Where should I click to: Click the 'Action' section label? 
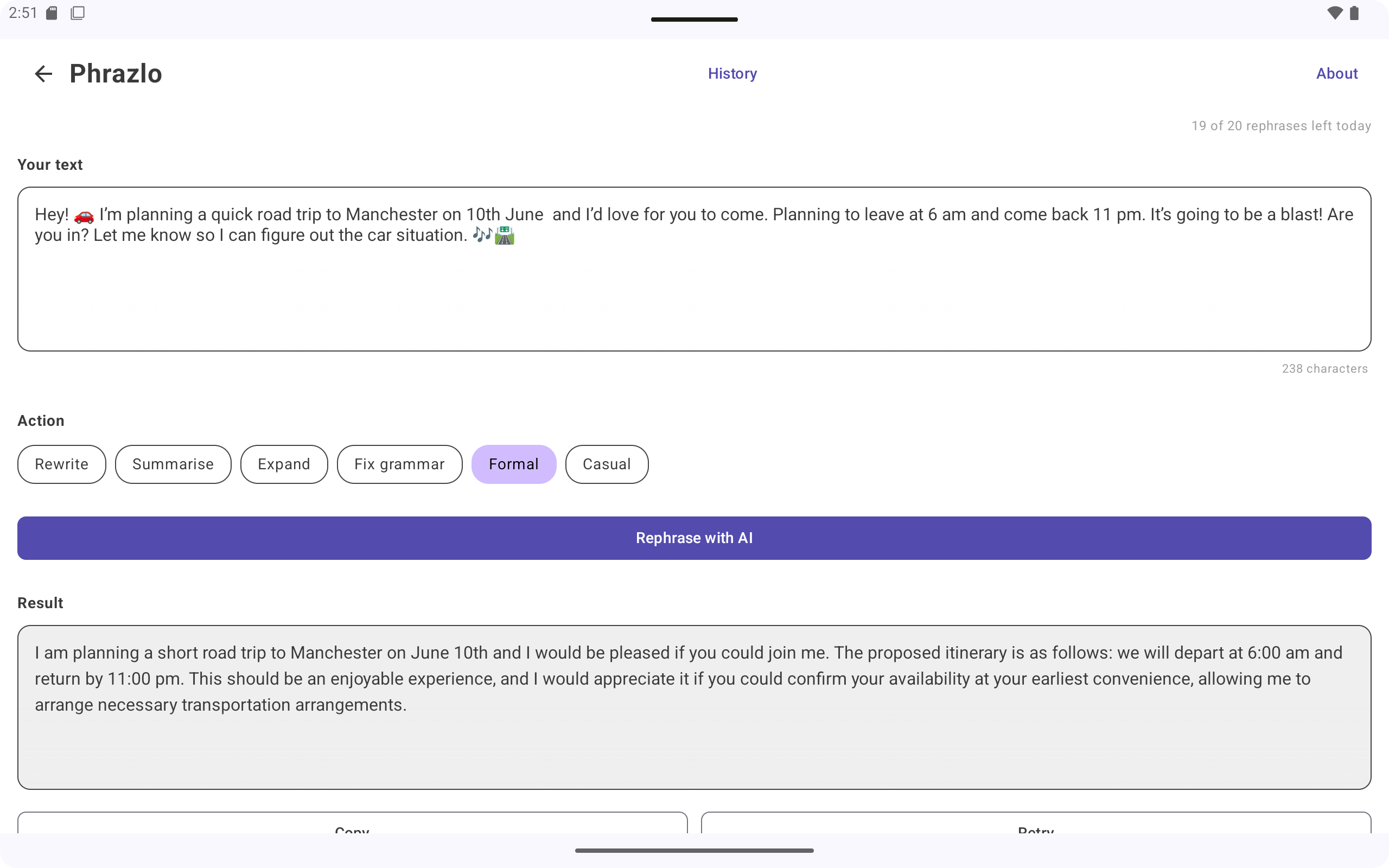(x=41, y=421)
